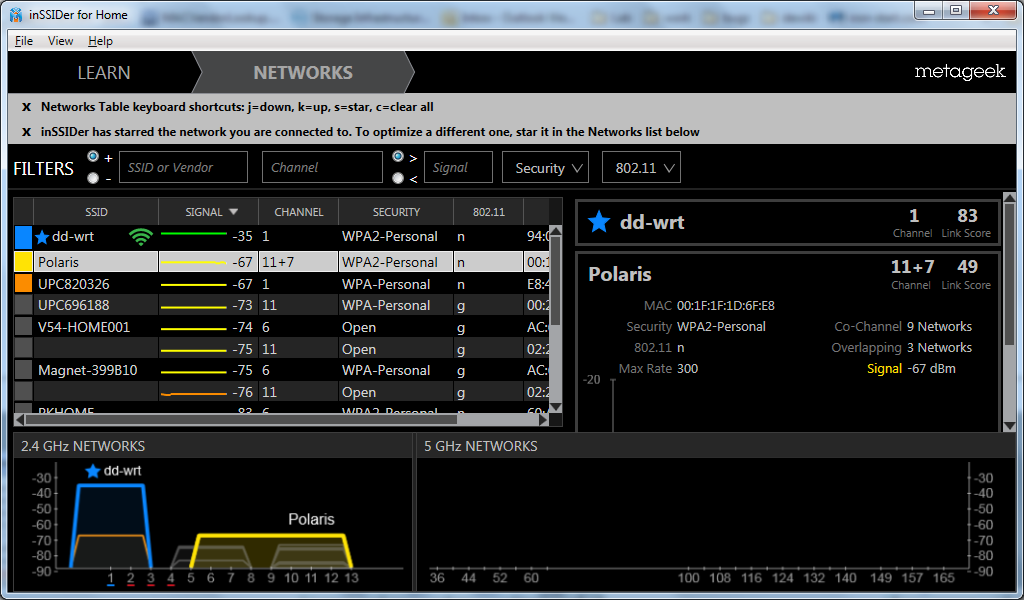Click the grey swatch beside UPC696188
Viewport: 1024px width, 600px height.
coord(24,305)
